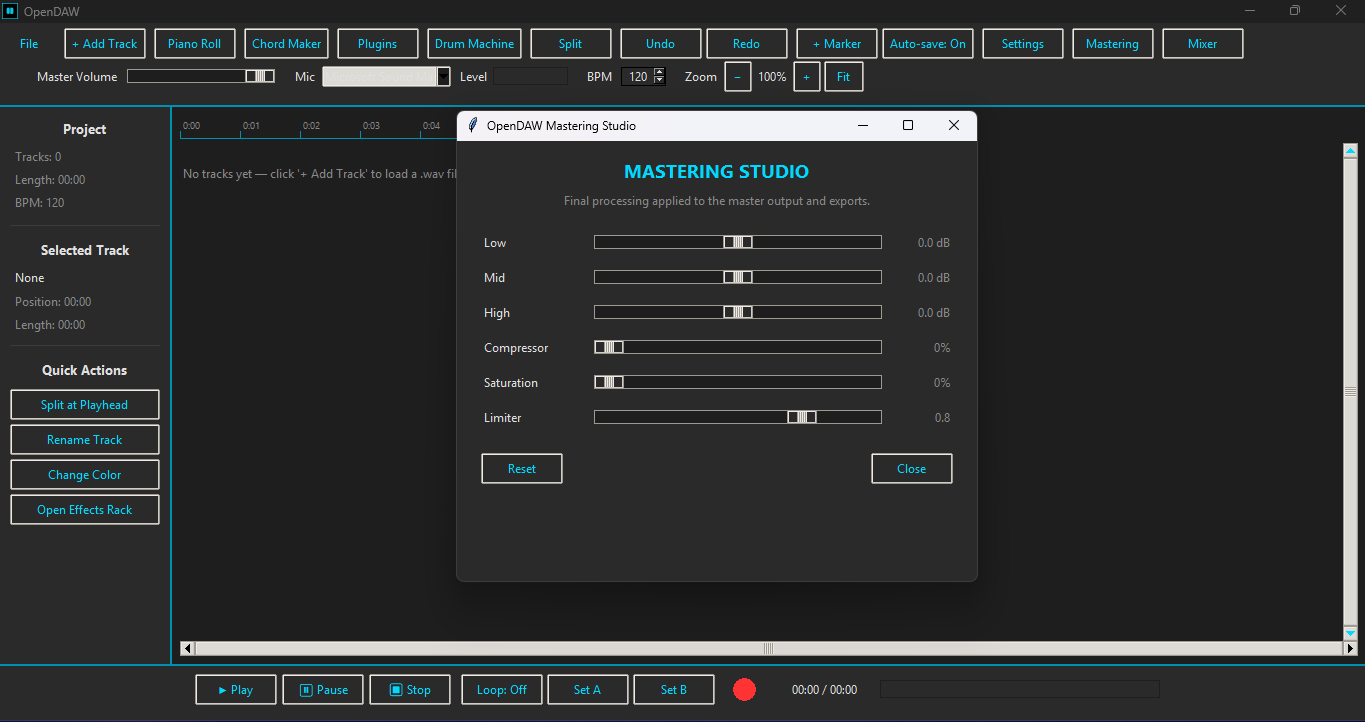Image resolution: width=1365 pixels, height=722 pixels.
Task: Open the Mic input dropdown arrow
Action: pyautogui.click(x=444, y=76)
